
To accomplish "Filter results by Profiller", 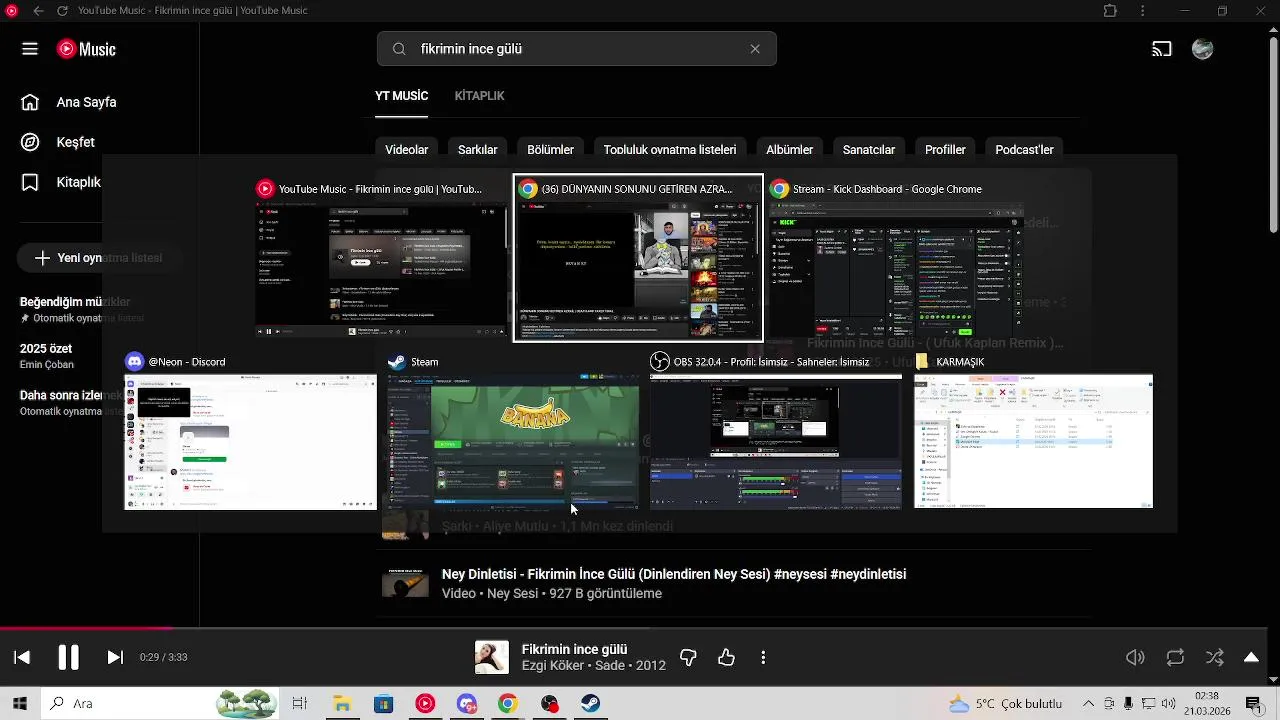I will click(945, 150).
